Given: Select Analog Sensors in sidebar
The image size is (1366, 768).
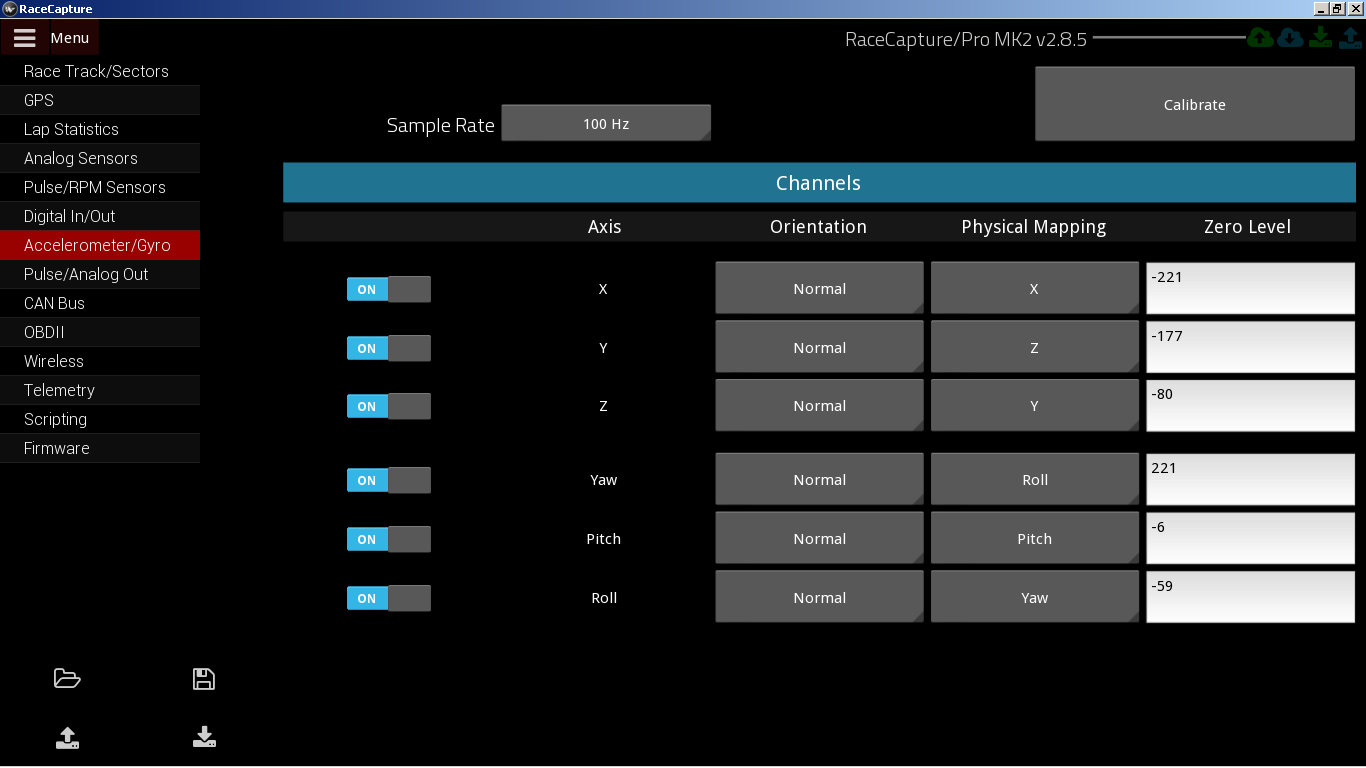Looking at the screenshot, I should (100, 158).
